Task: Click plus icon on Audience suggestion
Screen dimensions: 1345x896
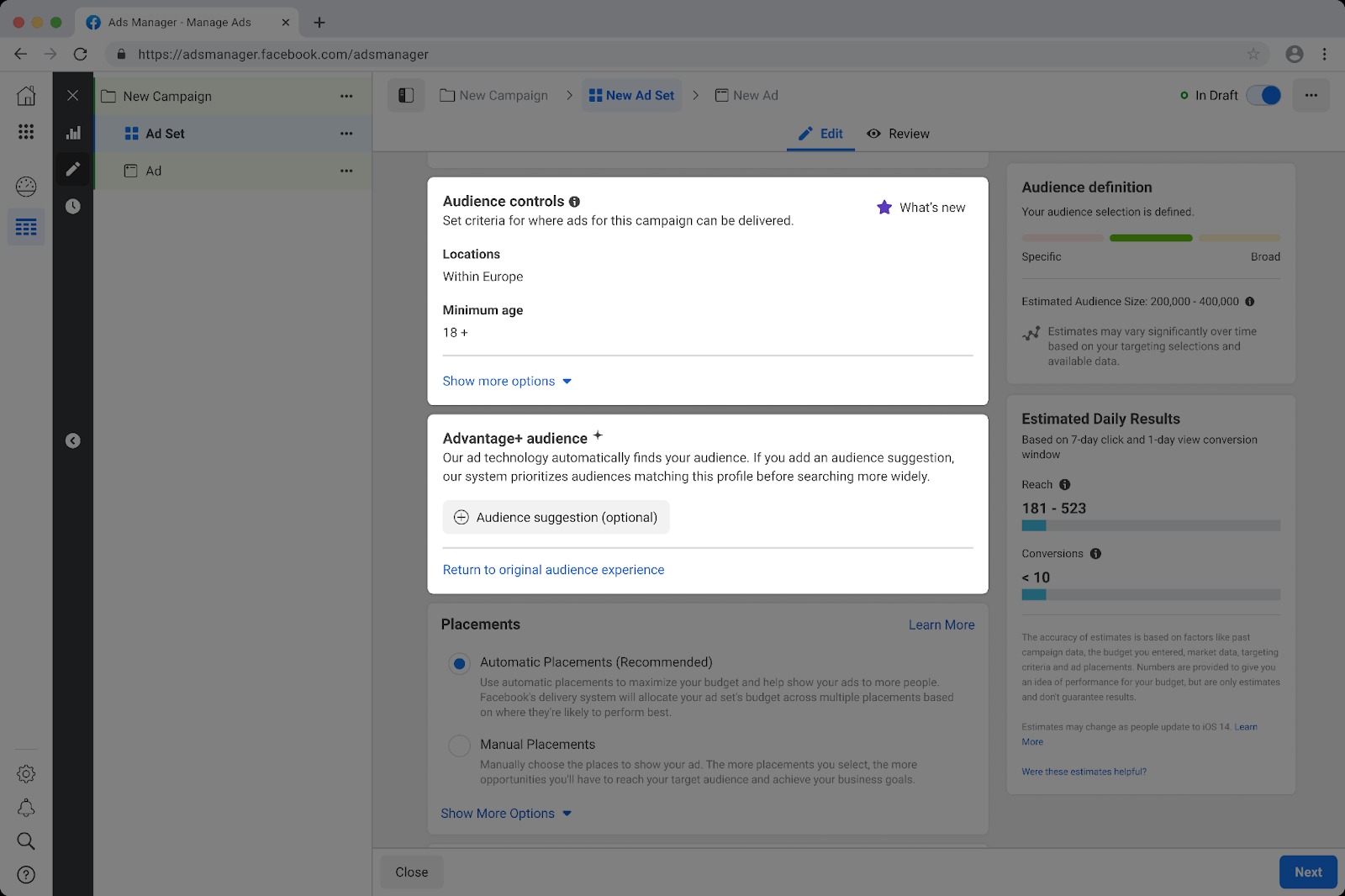Action: pos(462,518)
